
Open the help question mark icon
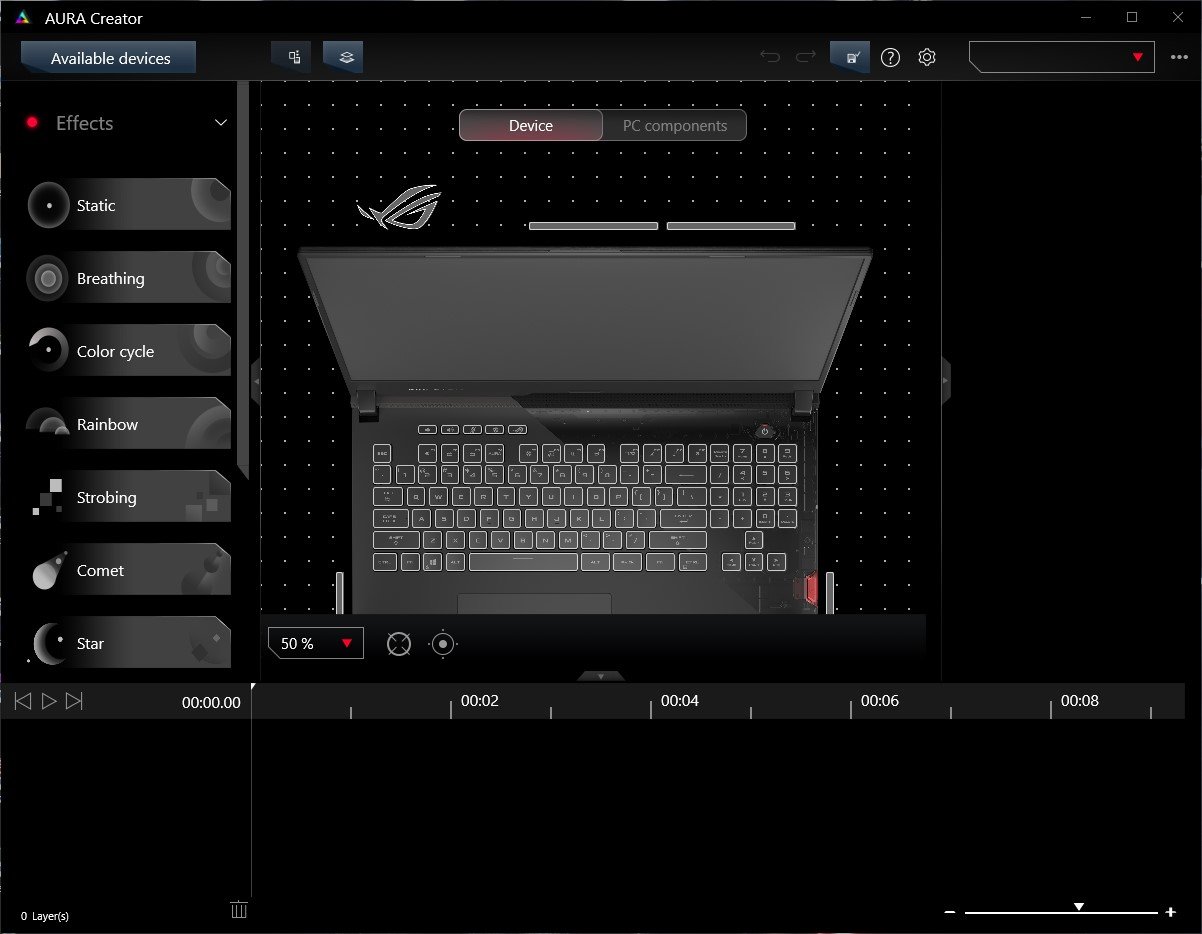coord(890,57)
